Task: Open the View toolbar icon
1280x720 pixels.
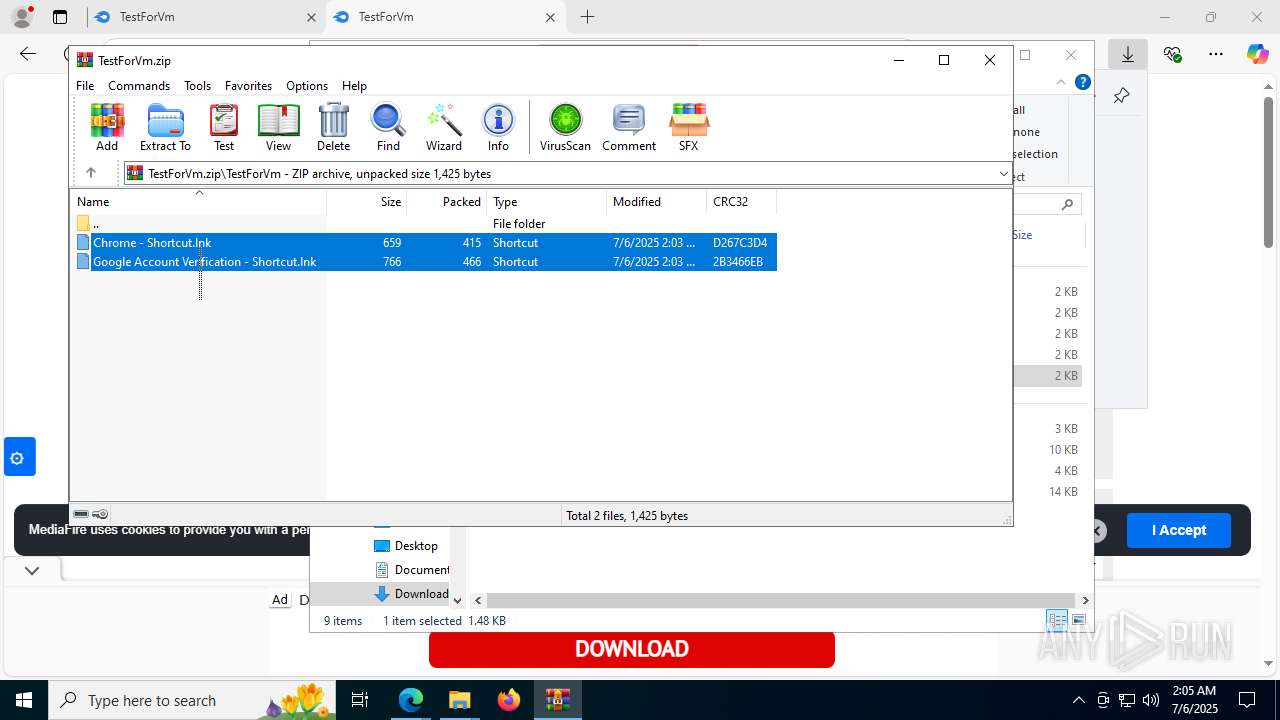Action: click(x=278, y=127)
